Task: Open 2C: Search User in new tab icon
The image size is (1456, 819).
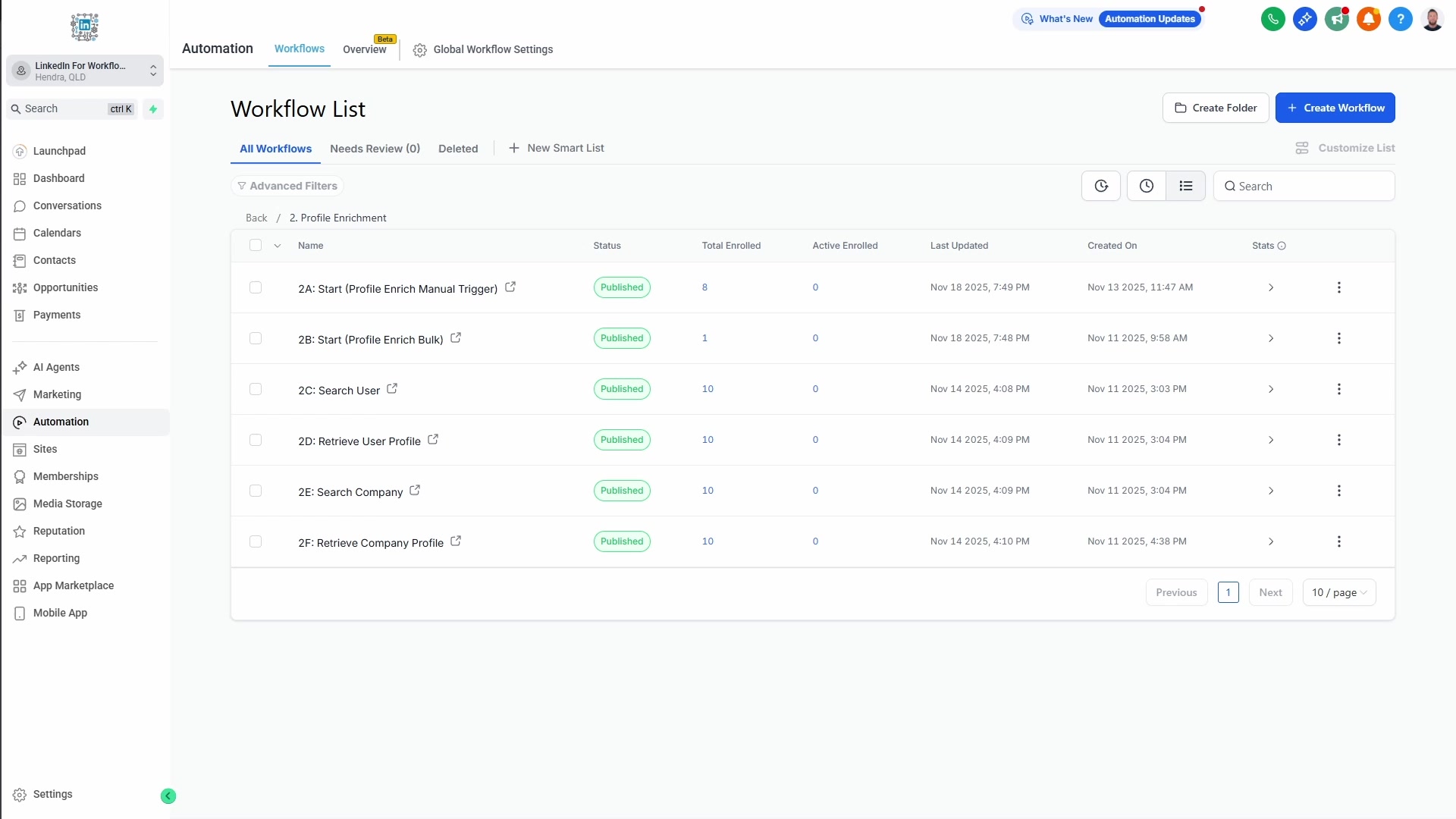Action: coord(392,388)
